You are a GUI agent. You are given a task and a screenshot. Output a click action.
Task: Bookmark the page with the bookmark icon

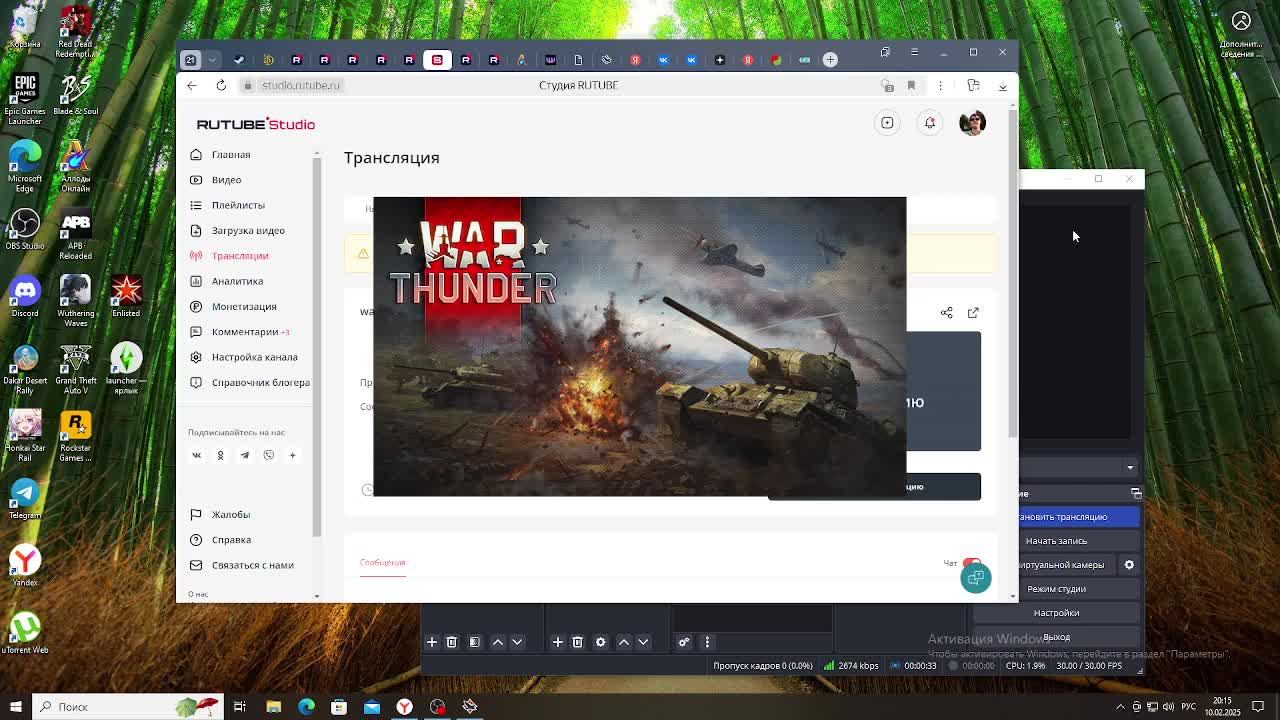[911, 86]
